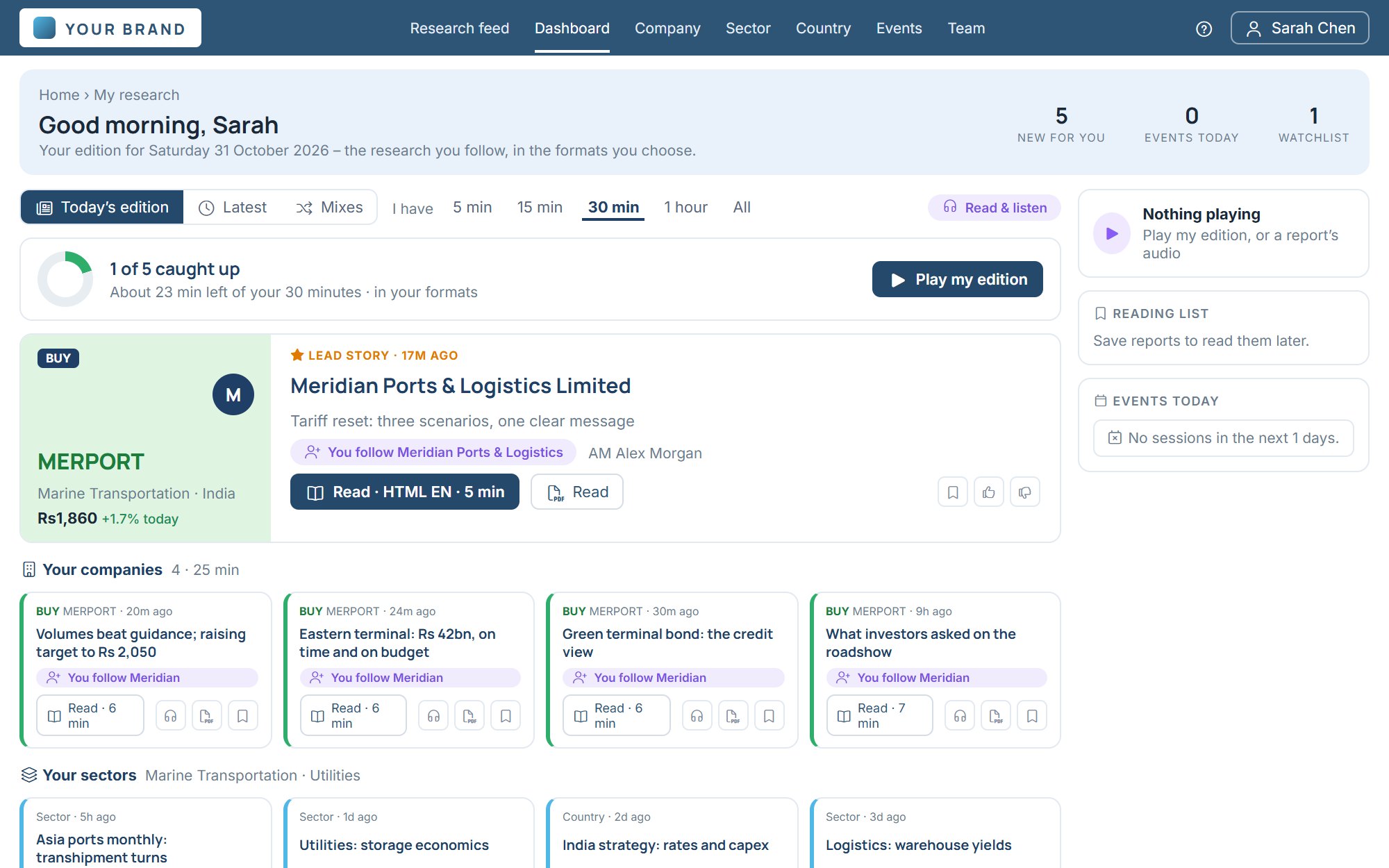1389x868 pixels.
Task: Thumbs up the Meridian Ports lead story
Action: pos(989,492)
